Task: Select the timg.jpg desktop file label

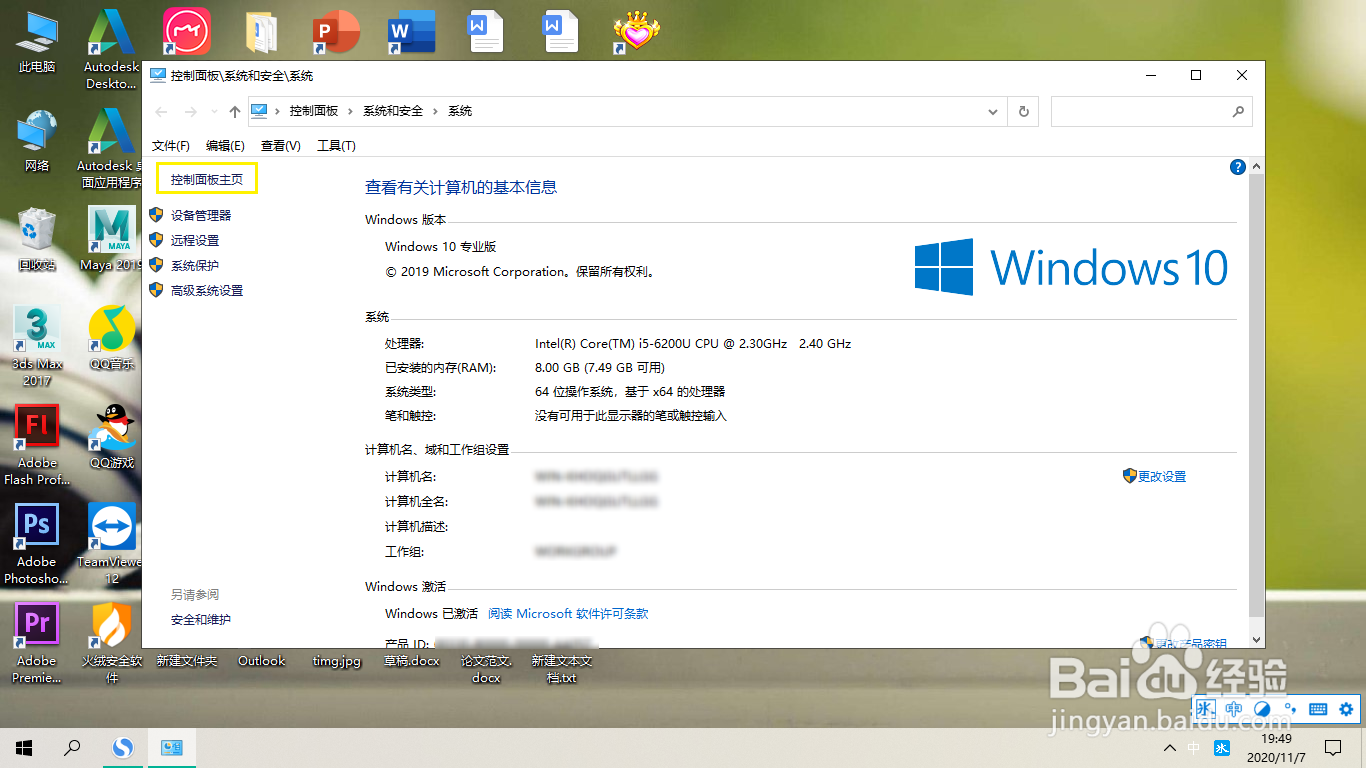Action: click(x=337, y=661)
